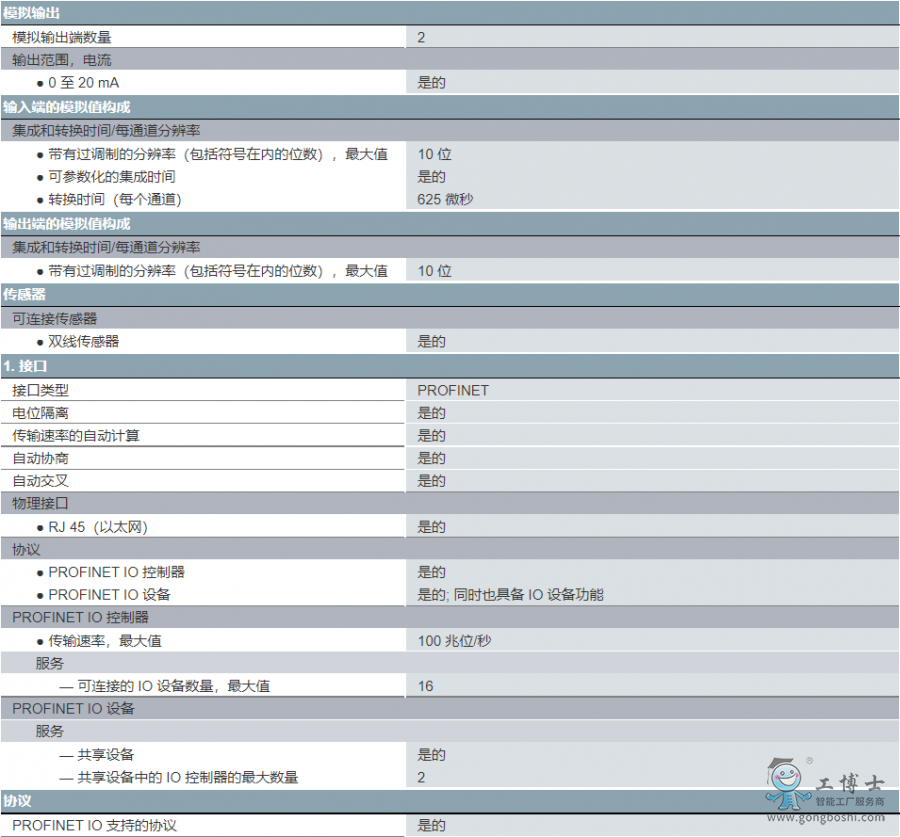This screenshot has height=837, width=900.
Task: Select the '— 共享设备' row label
Action: point(96,754)
